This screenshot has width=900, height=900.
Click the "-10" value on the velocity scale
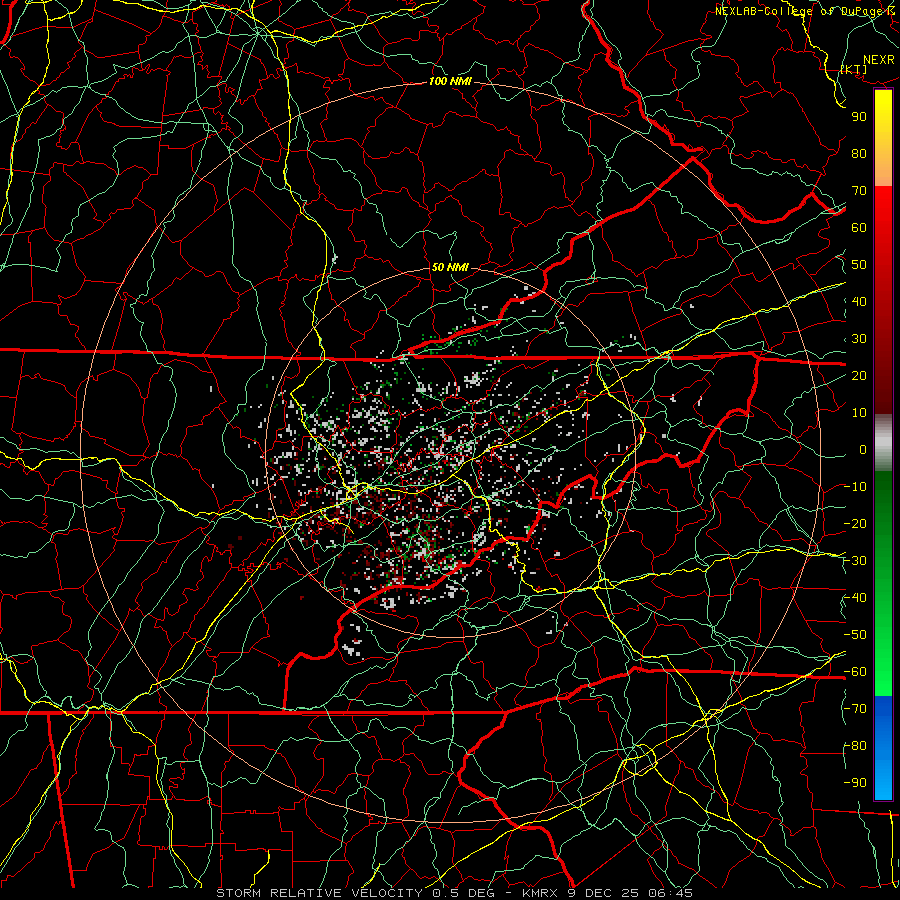(x=855, y=487)
